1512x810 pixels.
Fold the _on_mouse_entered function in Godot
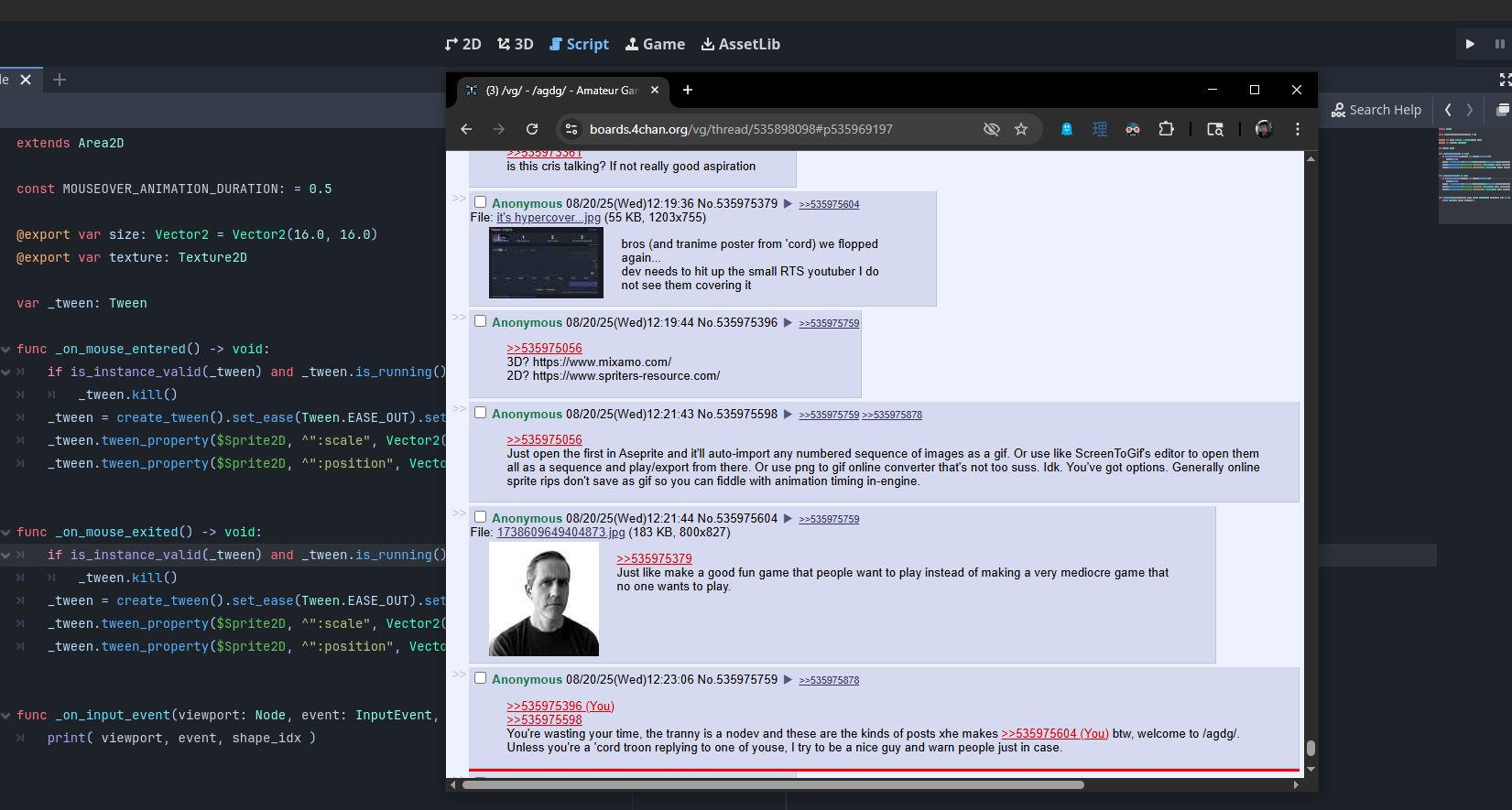[6, 350]
